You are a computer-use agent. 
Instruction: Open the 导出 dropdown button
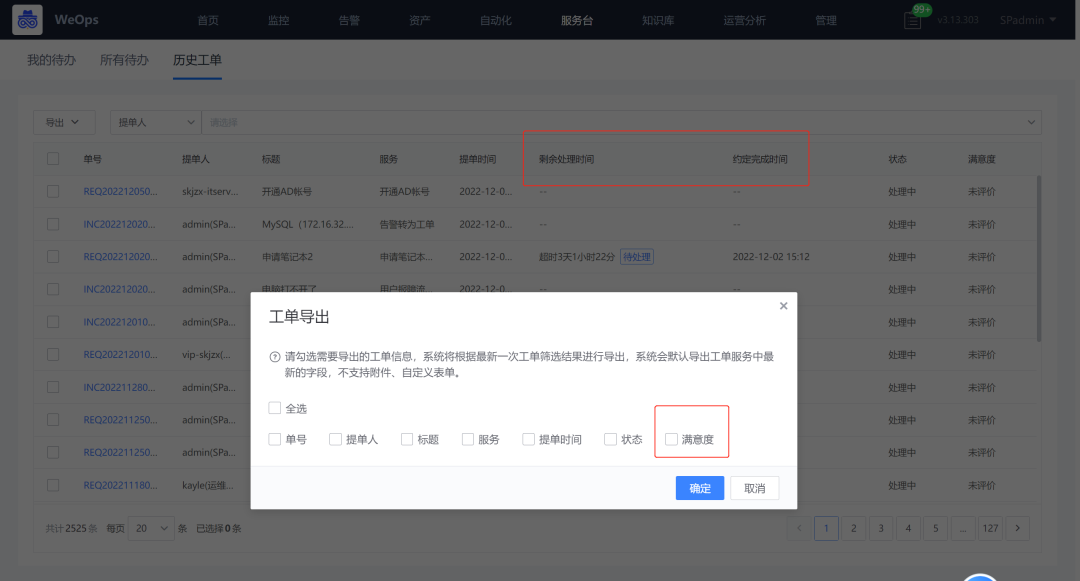63,123
